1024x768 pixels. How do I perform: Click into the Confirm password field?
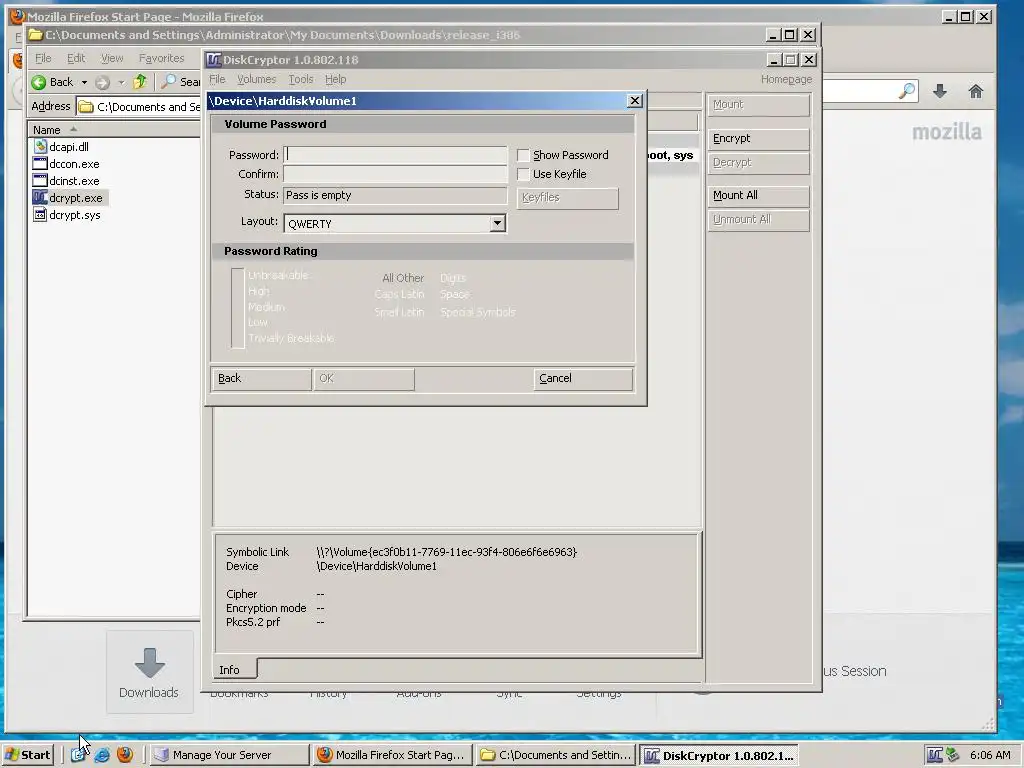pyautogui.click(x=395, y=174)
